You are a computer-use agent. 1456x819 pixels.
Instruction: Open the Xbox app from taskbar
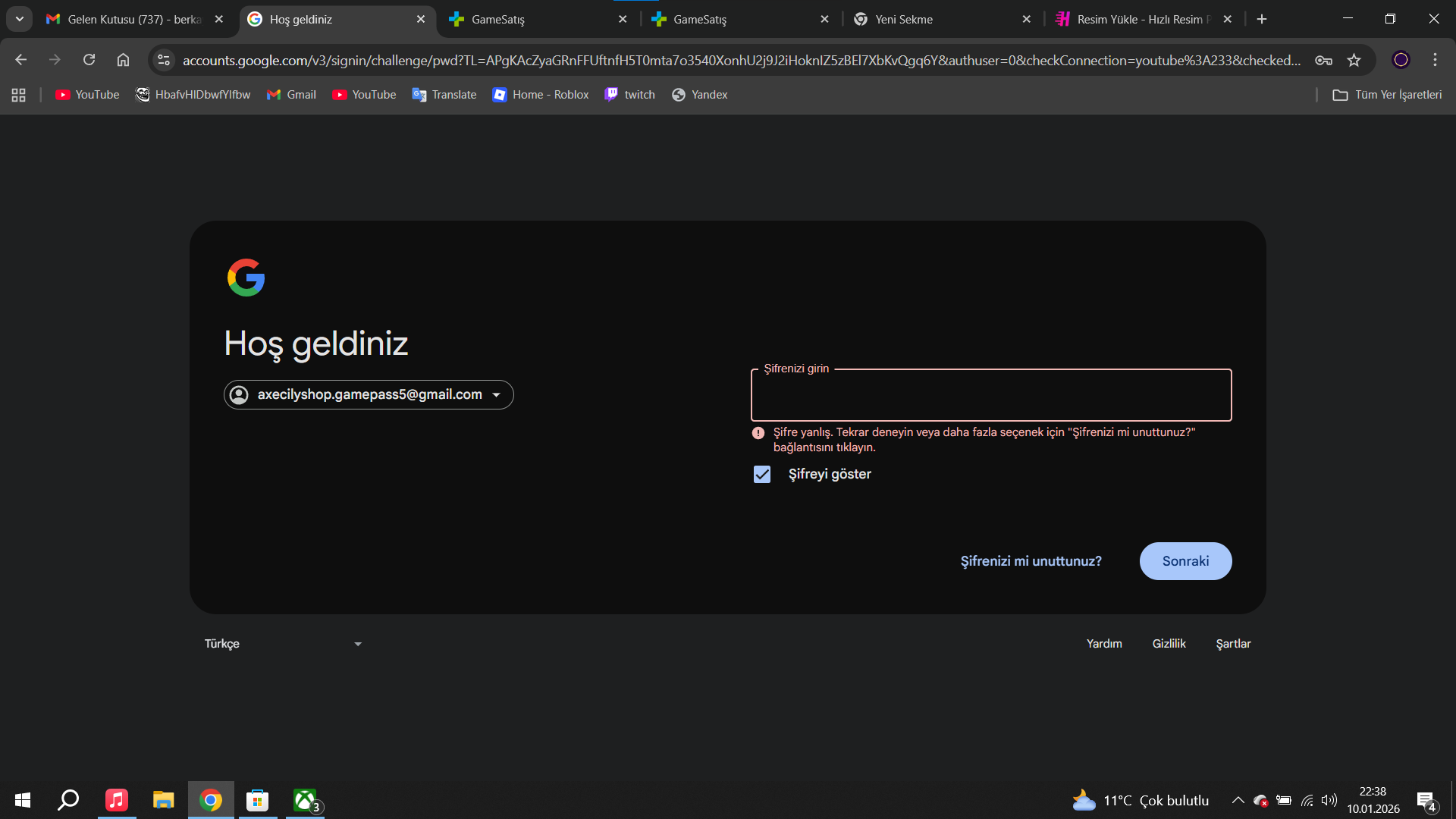click(305, 800)
